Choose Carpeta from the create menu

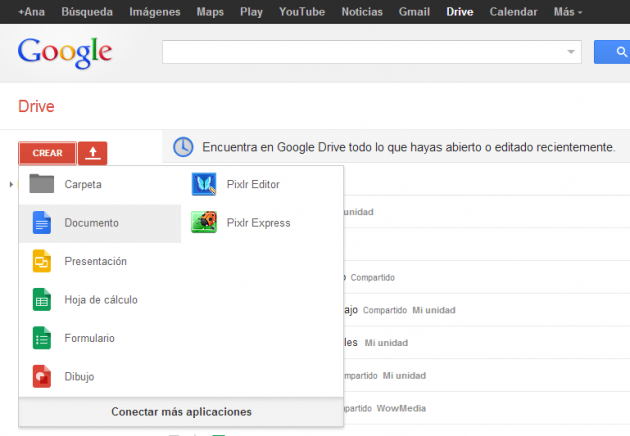tap(100, 184)
